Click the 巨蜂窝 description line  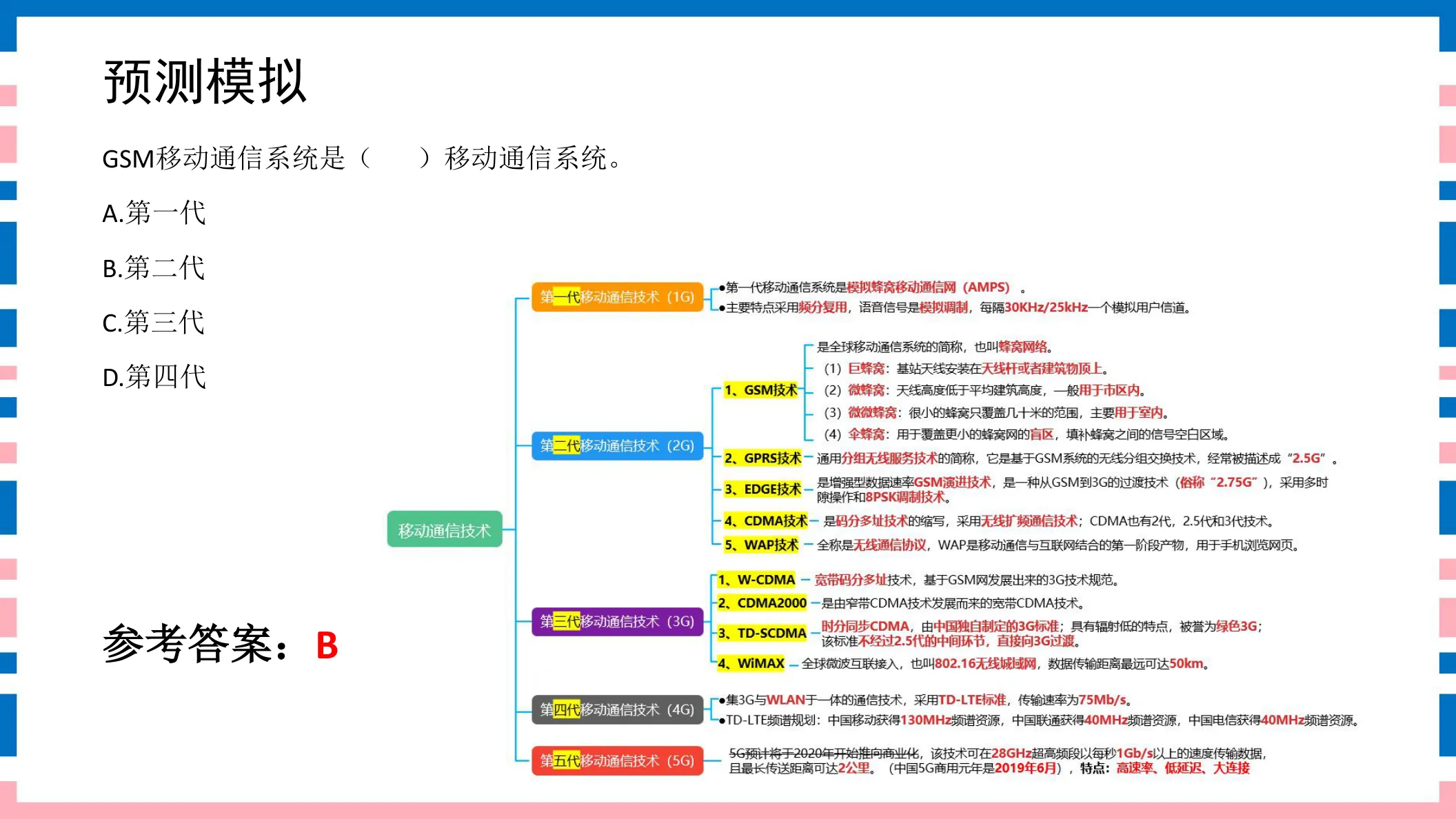tap(967, 369)
